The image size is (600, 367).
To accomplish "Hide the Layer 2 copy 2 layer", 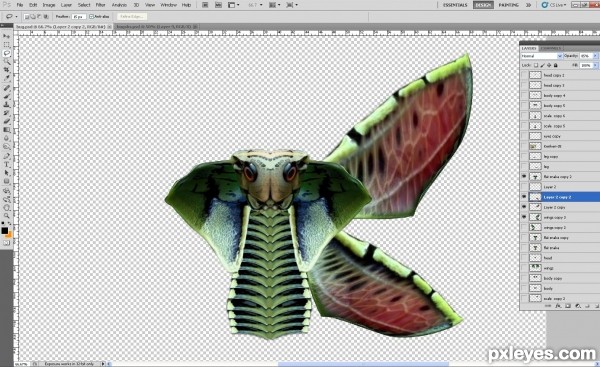I will 524,197.
